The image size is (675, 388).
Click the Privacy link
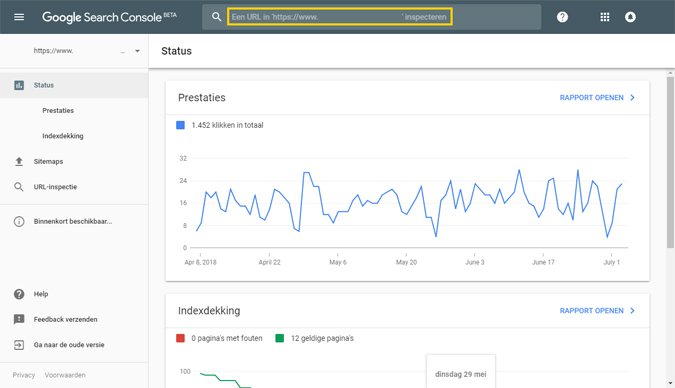(x=24, y=375)
